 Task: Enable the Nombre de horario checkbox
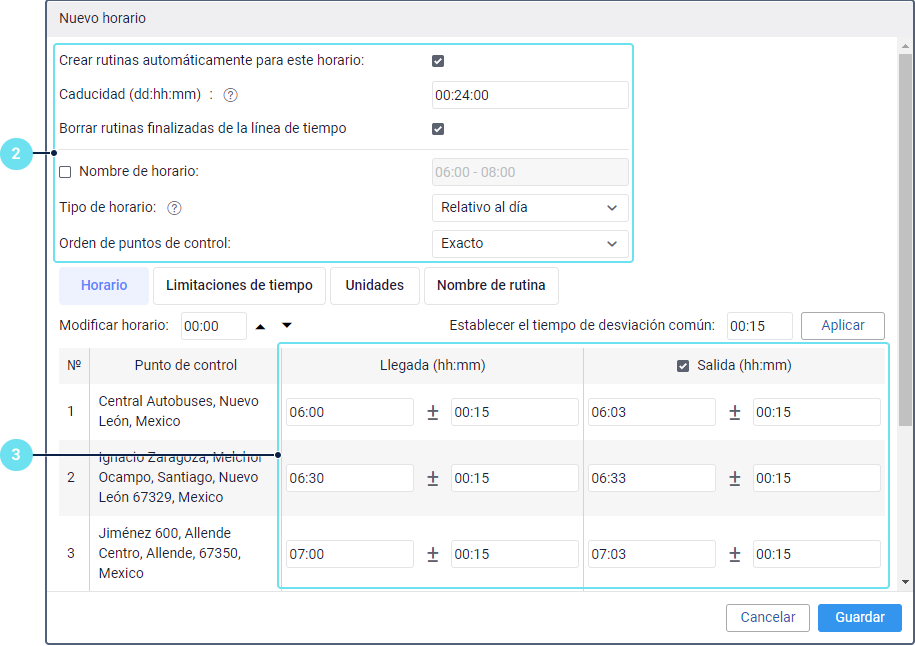click(x=66, y=172)
